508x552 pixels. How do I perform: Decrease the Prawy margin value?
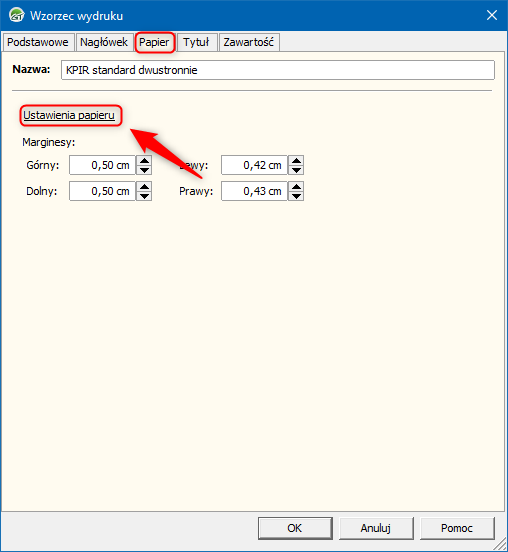pyautogui.click(x=296, y=196)
